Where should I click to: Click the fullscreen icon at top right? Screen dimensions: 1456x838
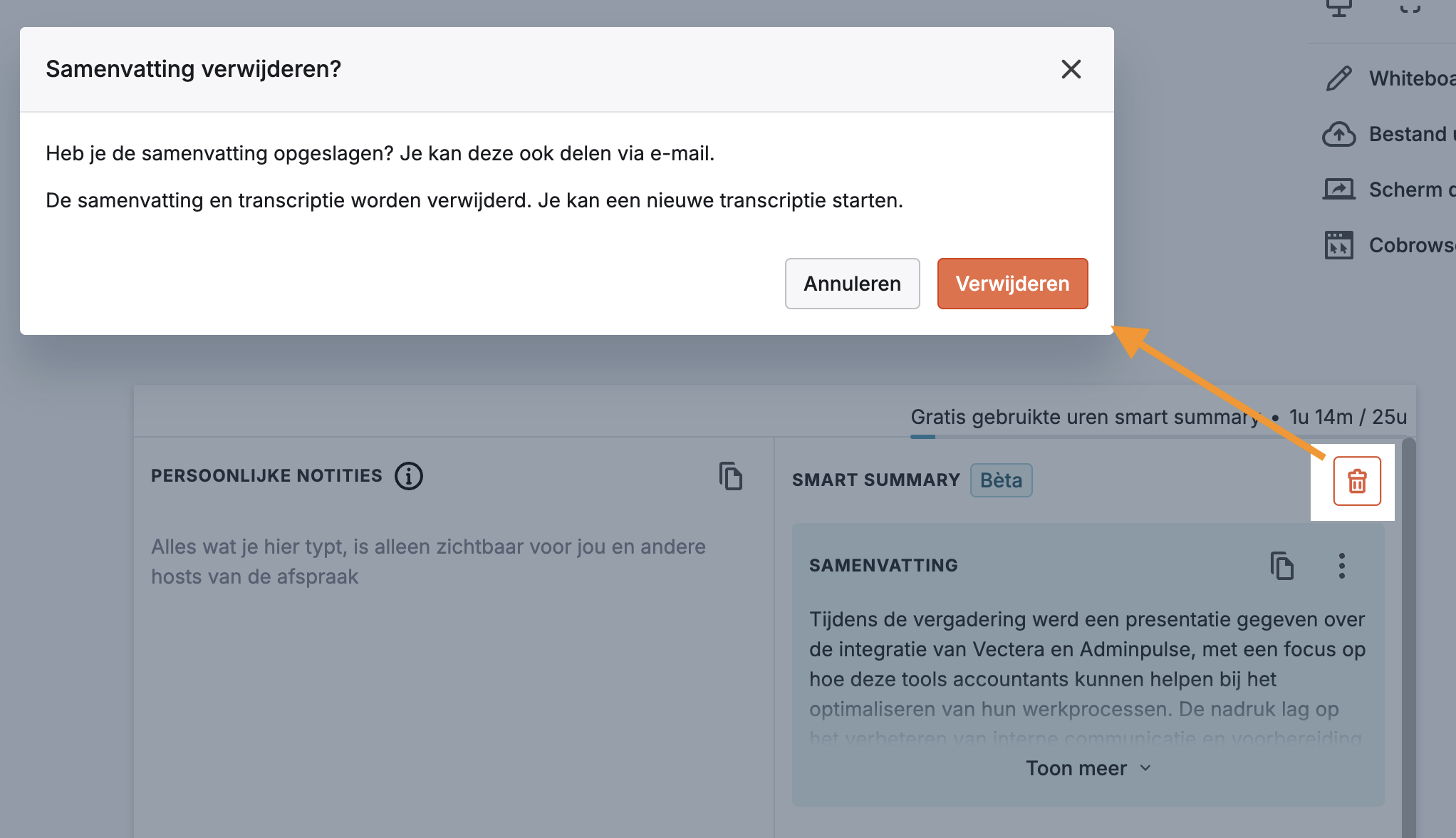[1410, 7]
